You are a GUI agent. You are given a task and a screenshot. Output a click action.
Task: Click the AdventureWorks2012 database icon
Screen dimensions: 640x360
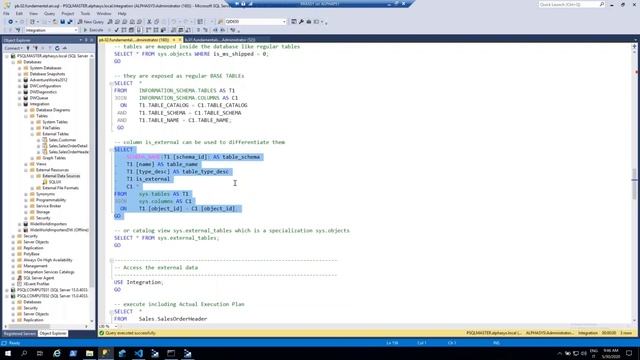26,80
